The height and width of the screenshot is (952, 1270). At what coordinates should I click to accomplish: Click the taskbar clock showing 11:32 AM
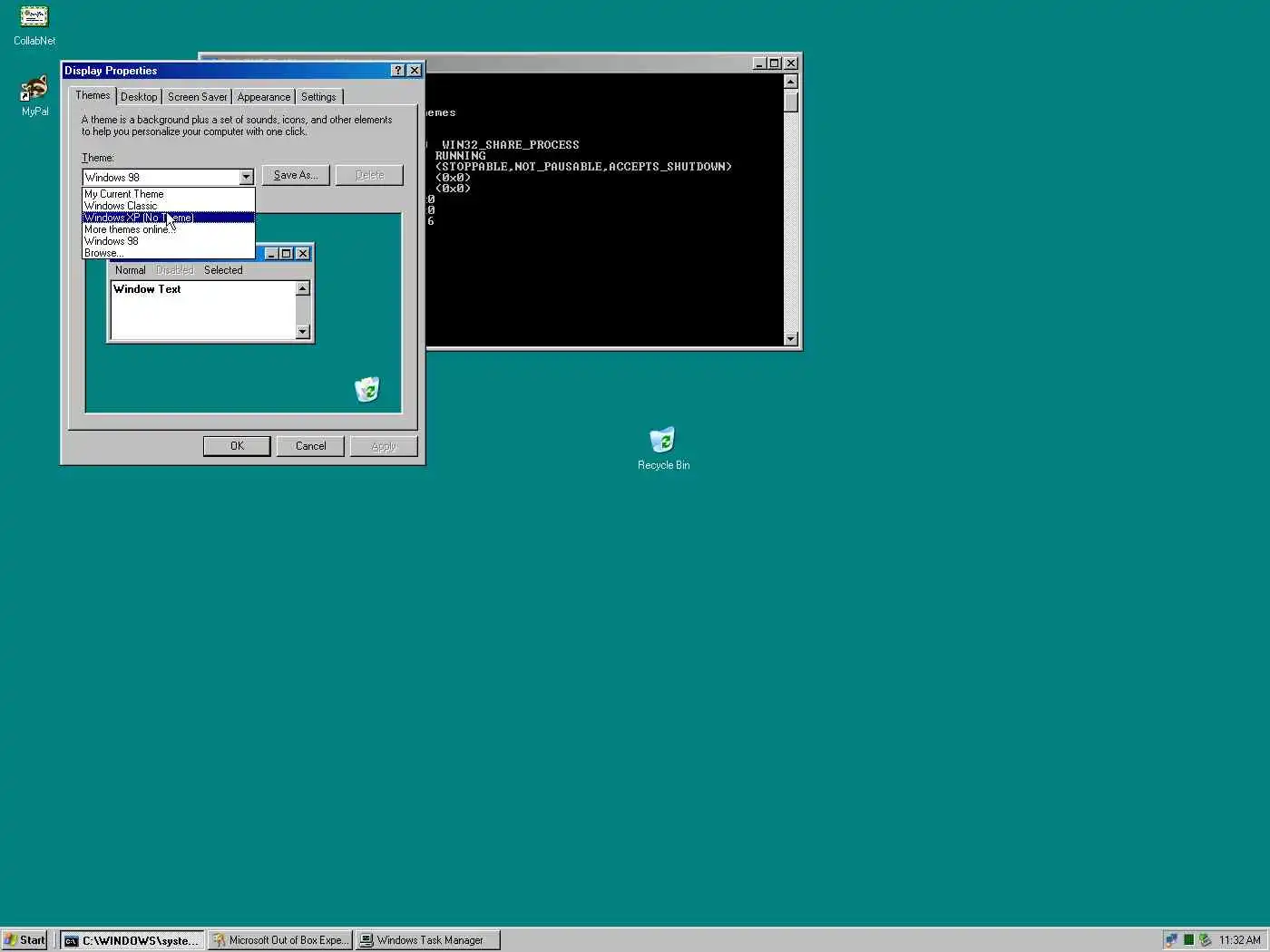1239,940
